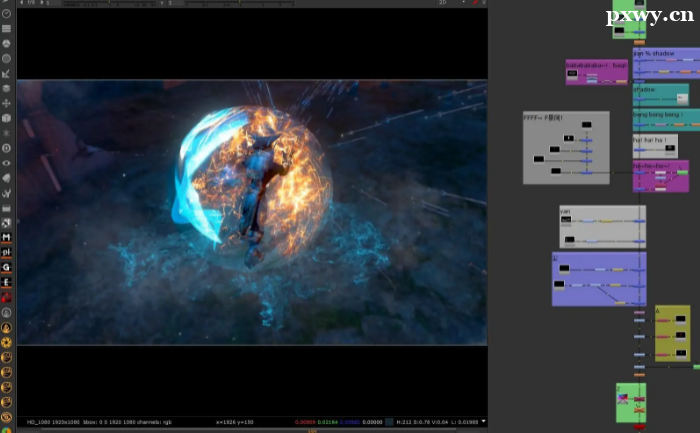Step to the next f-stop gain arrow
This screenshot has width=700, height=433.
(42, 3)
